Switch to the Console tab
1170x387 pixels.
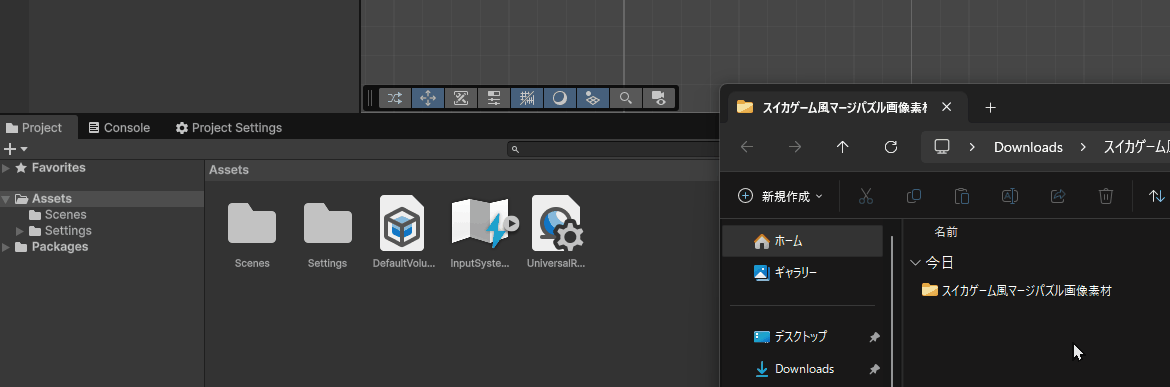(119, 128)
